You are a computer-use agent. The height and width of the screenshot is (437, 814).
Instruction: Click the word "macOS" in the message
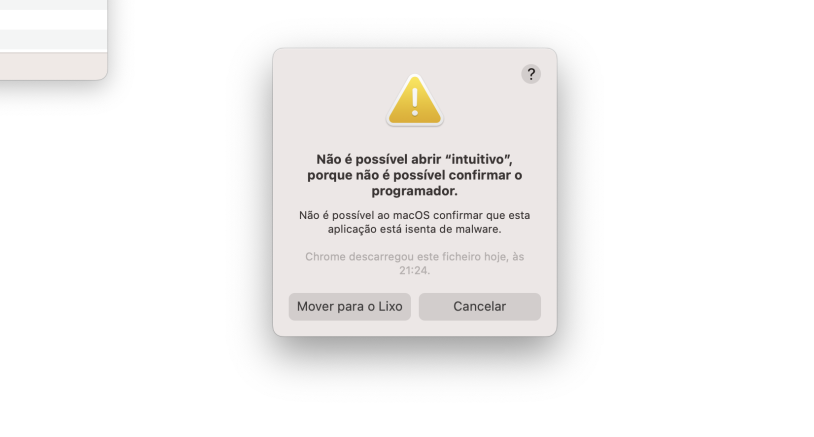coord(411,215)
